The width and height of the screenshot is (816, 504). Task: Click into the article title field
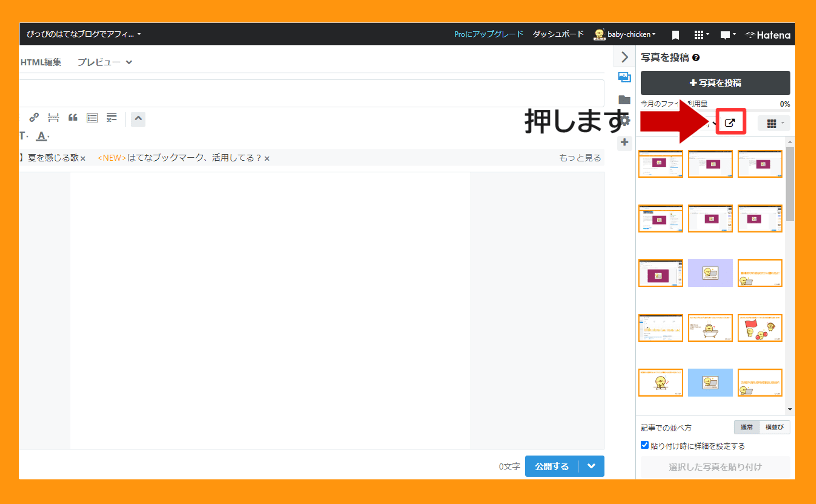[x=311, y=93]
